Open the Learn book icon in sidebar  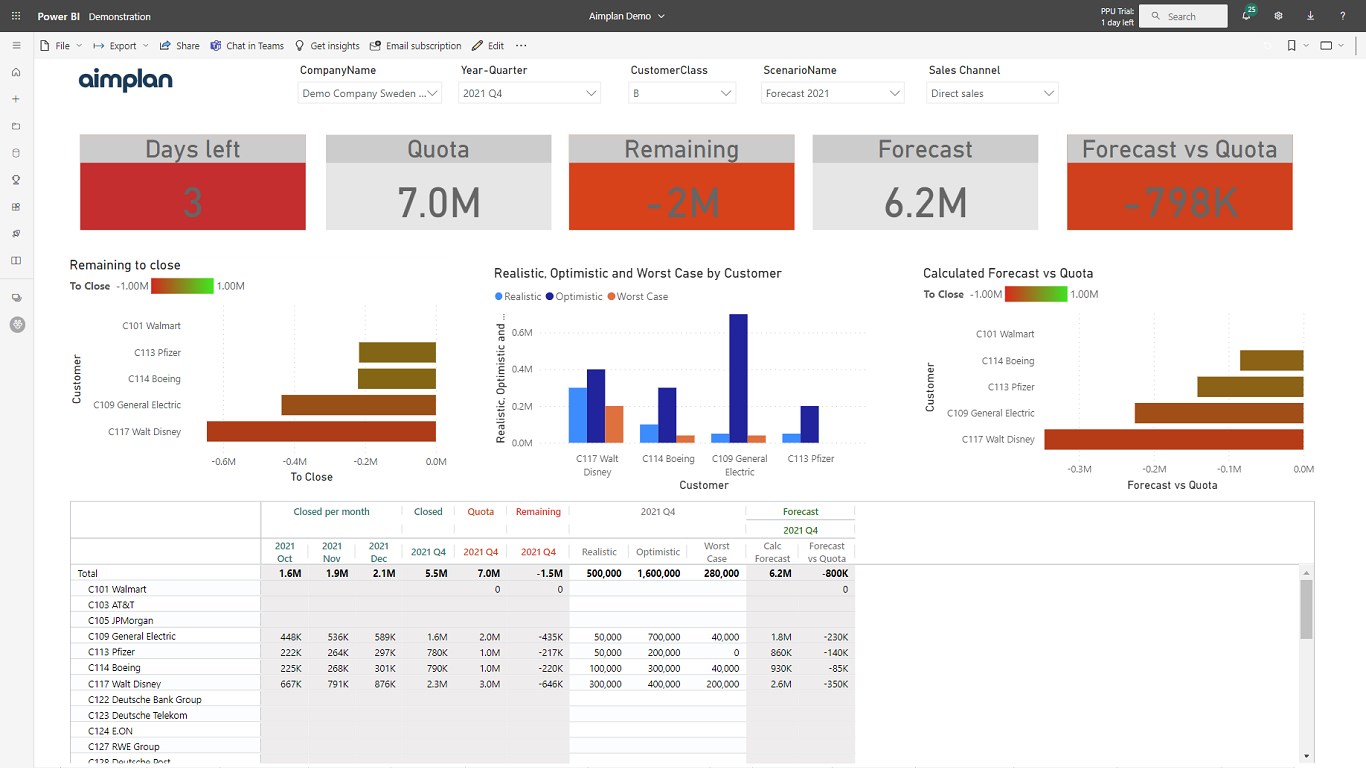pos(16,261)
